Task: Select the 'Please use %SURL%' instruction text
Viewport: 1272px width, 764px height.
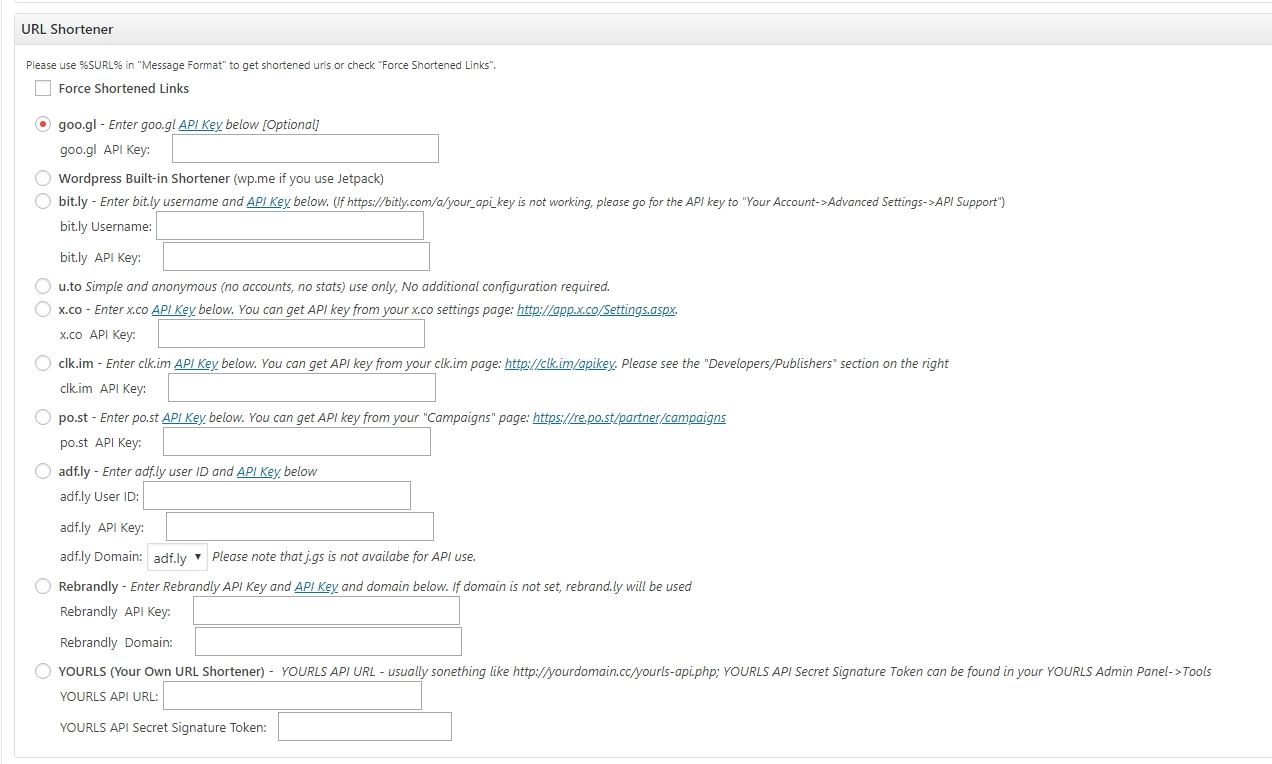Action: (x=261, y=65)
